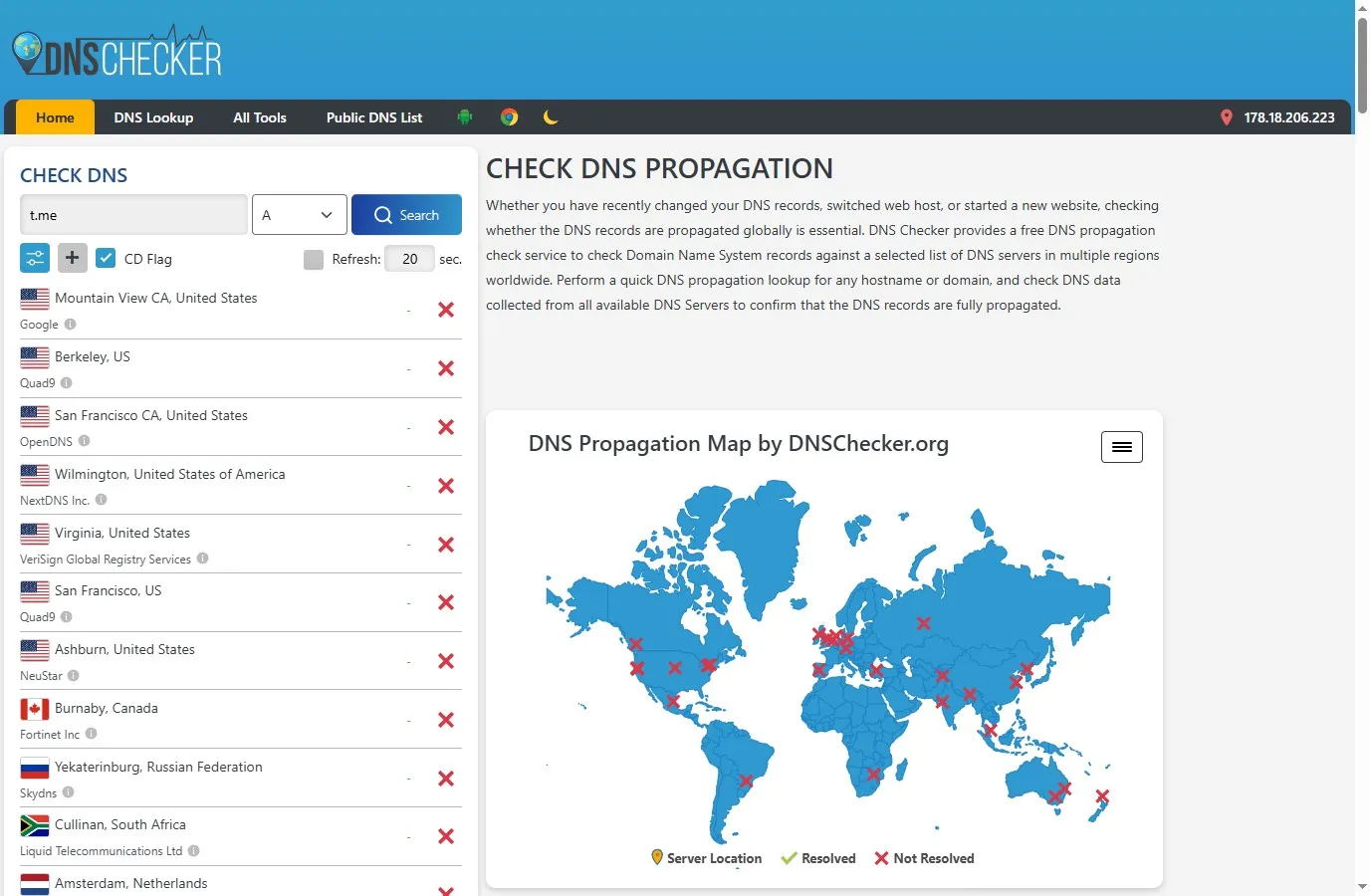Click red X status for Yekaterinburg

coord(446,779)
